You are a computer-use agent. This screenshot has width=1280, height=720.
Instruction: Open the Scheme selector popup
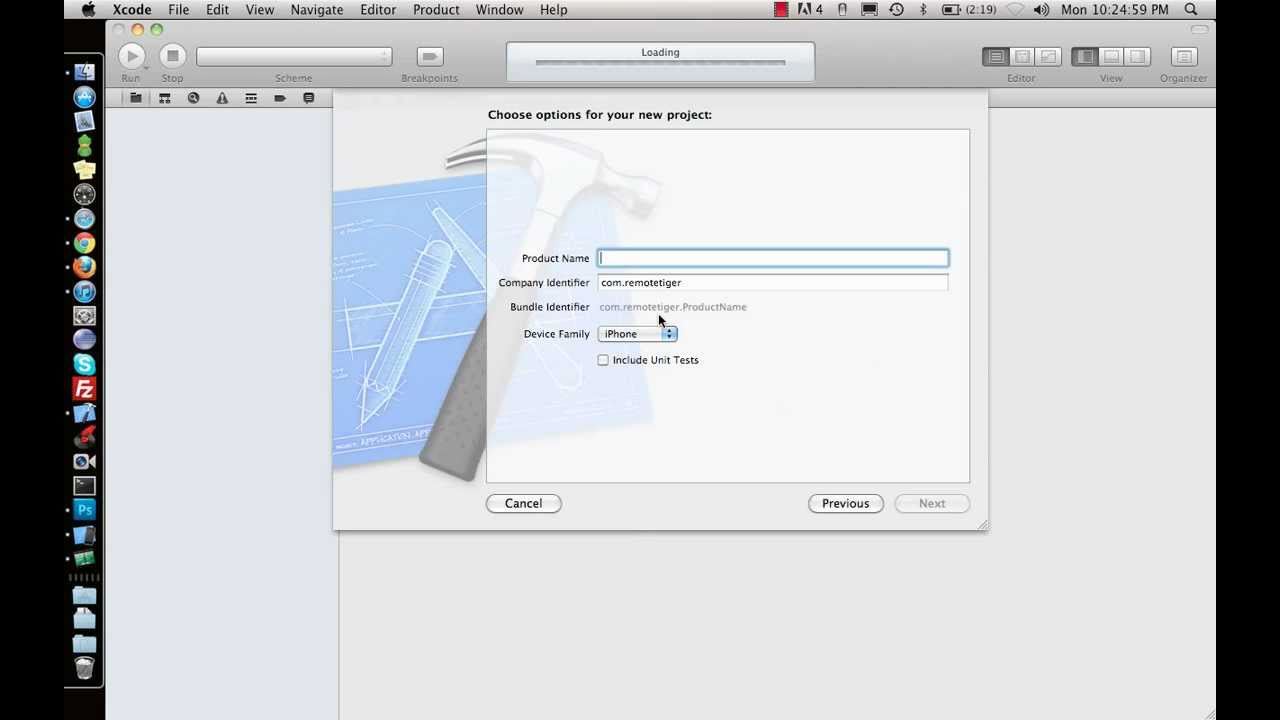pos(294,57)
